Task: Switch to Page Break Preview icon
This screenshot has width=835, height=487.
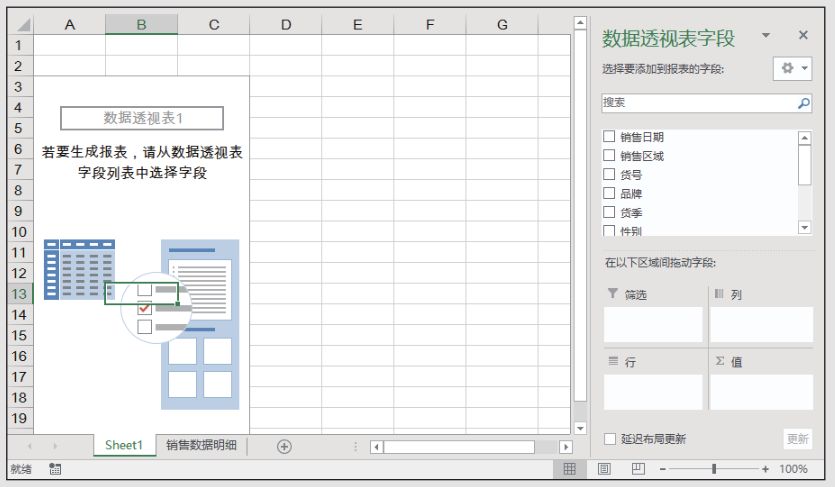Action: coord(638,468)
